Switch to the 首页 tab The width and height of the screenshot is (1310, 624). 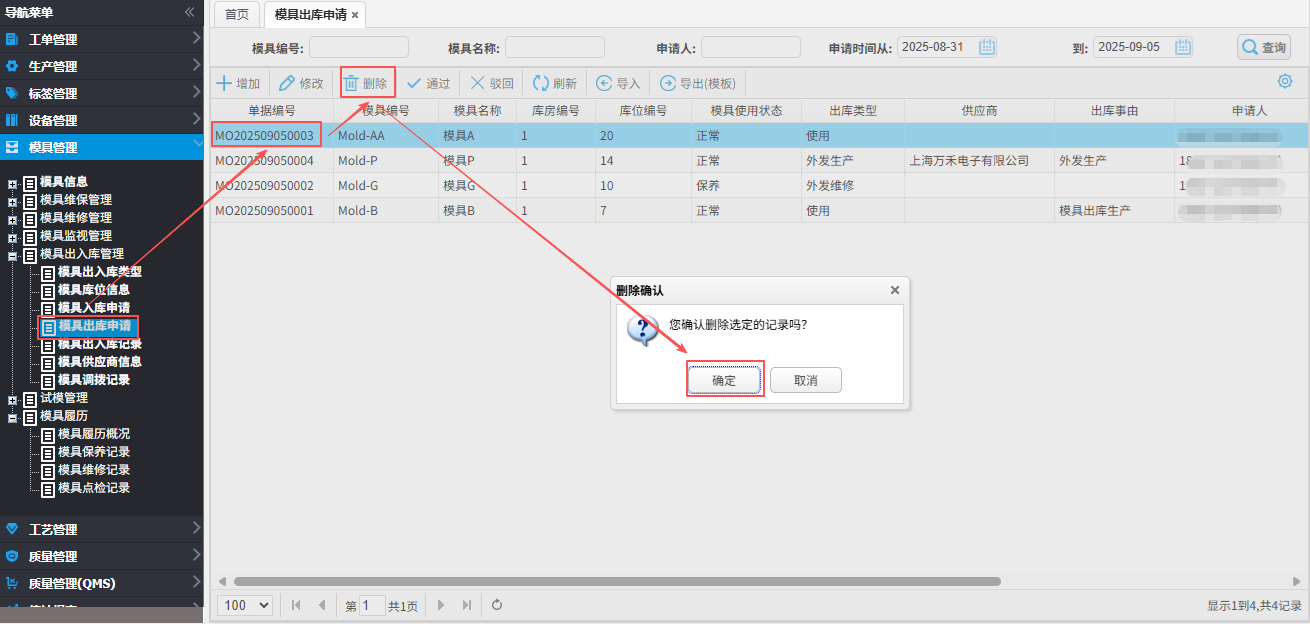(236, 15)
